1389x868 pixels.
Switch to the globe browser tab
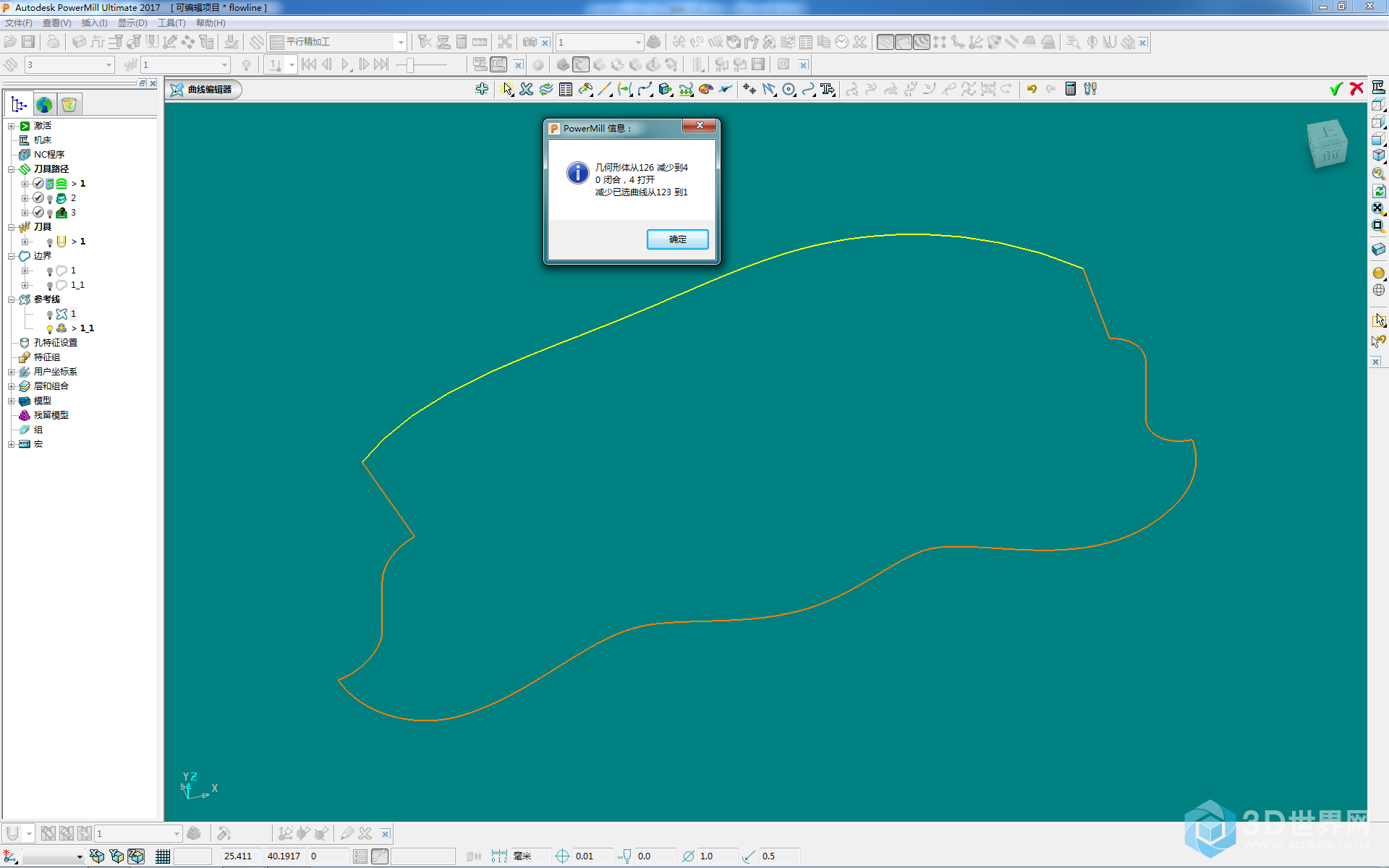point(44,105)
